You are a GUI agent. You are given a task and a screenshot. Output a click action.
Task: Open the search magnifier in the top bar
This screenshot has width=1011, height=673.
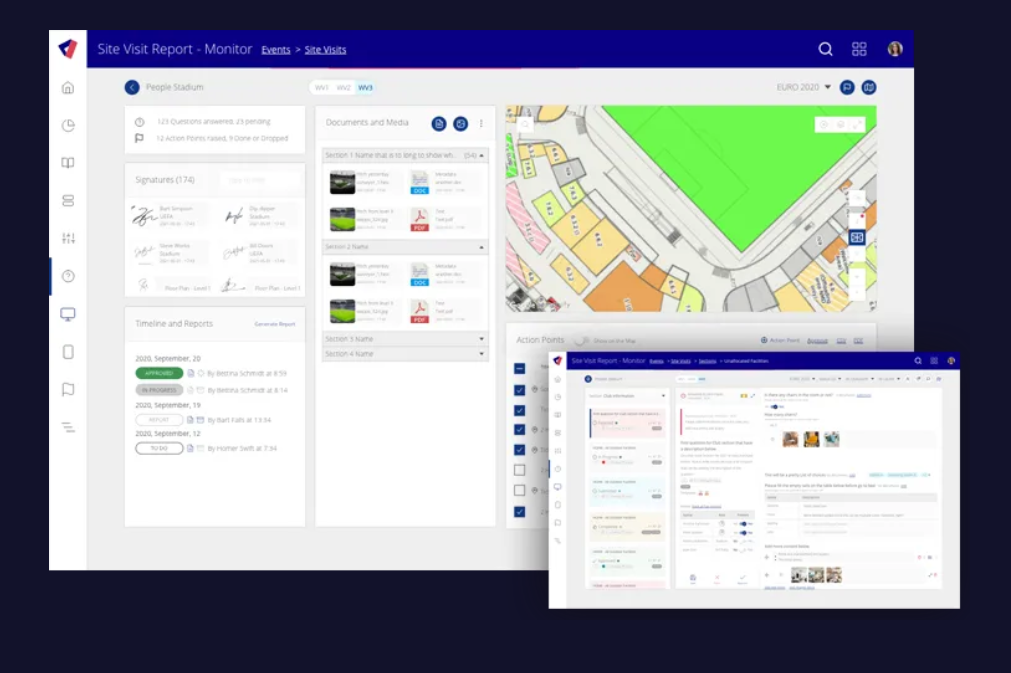(826, 48)
